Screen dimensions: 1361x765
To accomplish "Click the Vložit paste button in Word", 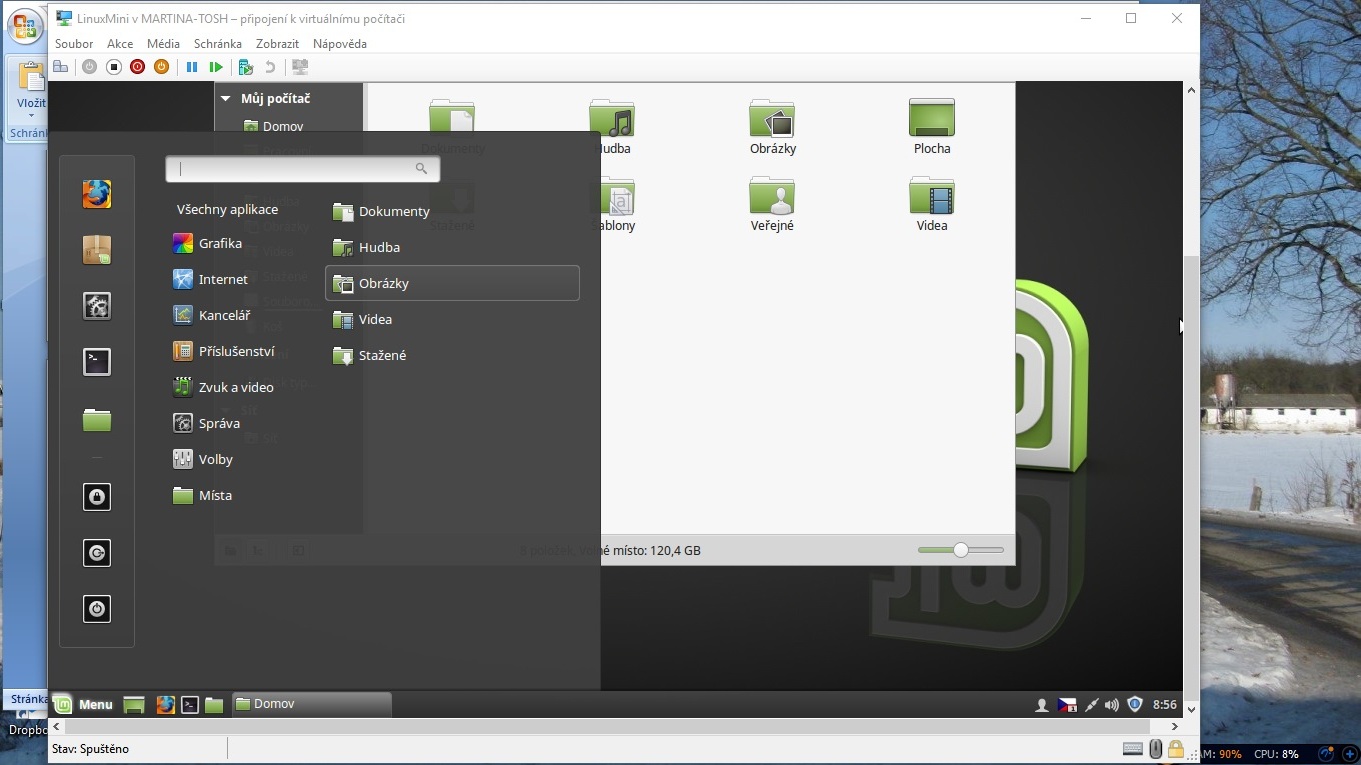I will [31, 88].
